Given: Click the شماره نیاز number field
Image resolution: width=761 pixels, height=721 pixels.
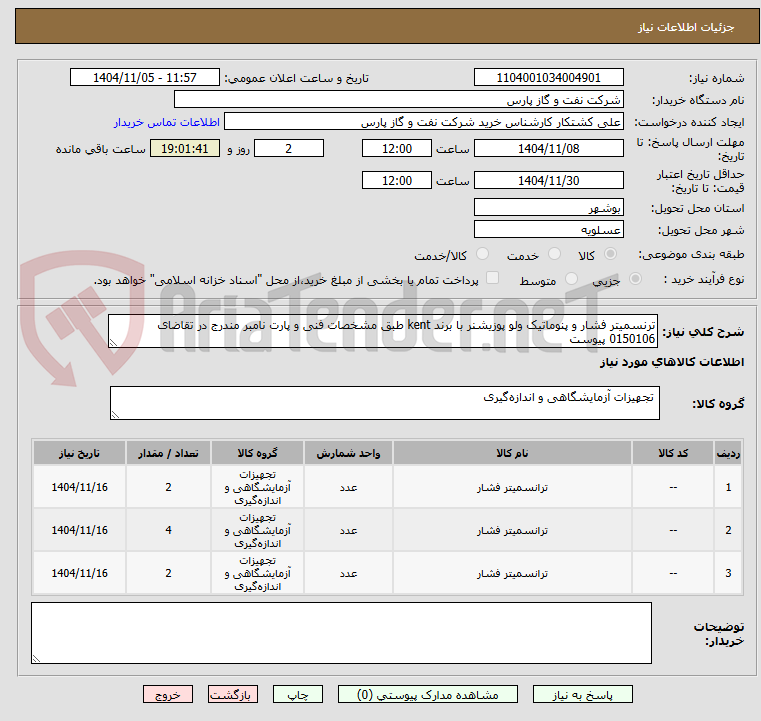Looking at the screenshot, I should point(548,77).
